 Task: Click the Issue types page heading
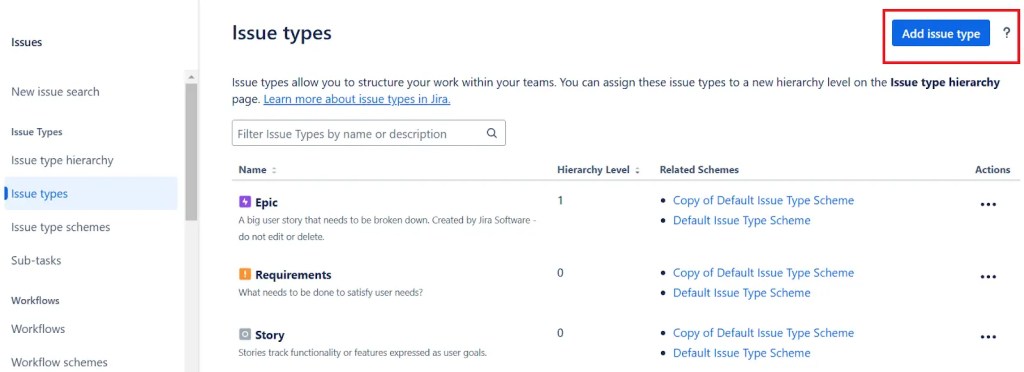point(281,33)
